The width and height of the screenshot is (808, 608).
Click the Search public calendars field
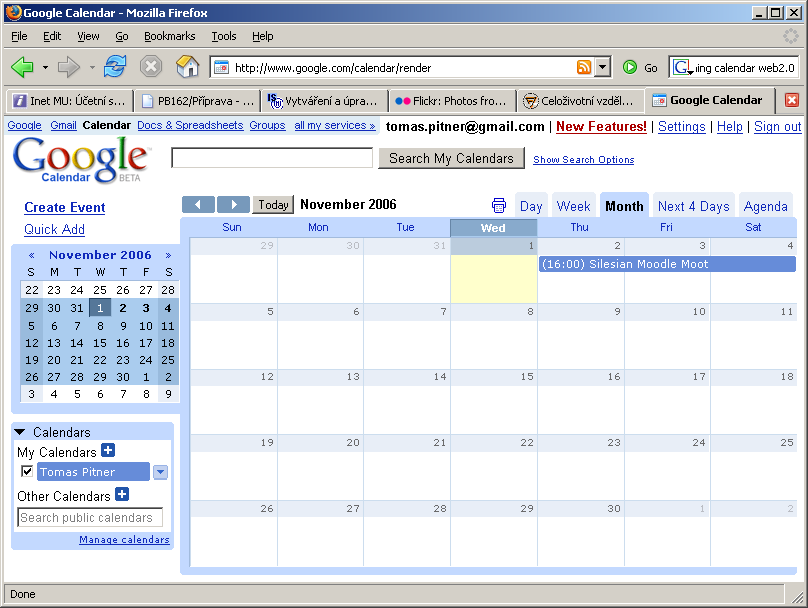point(90,517)
